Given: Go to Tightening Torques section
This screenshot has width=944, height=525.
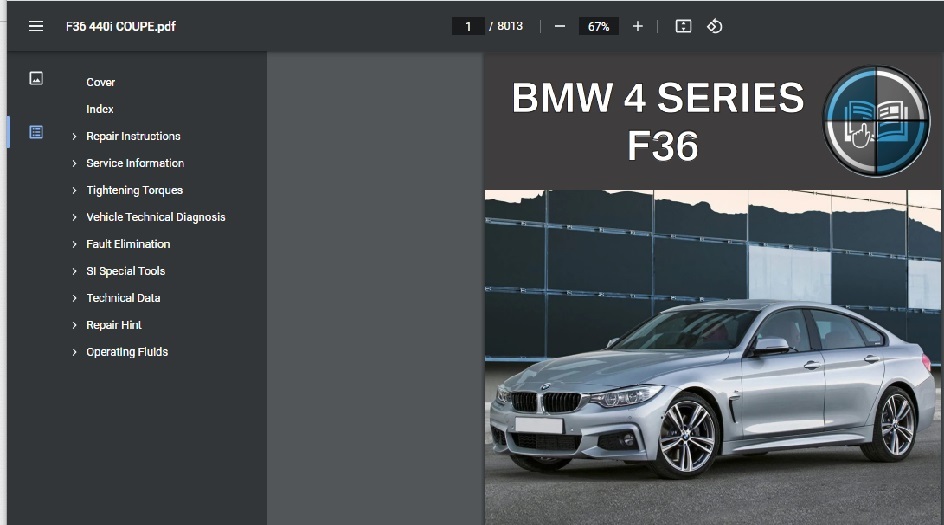Looking at the screenshot, I should [x=134, y=190].
